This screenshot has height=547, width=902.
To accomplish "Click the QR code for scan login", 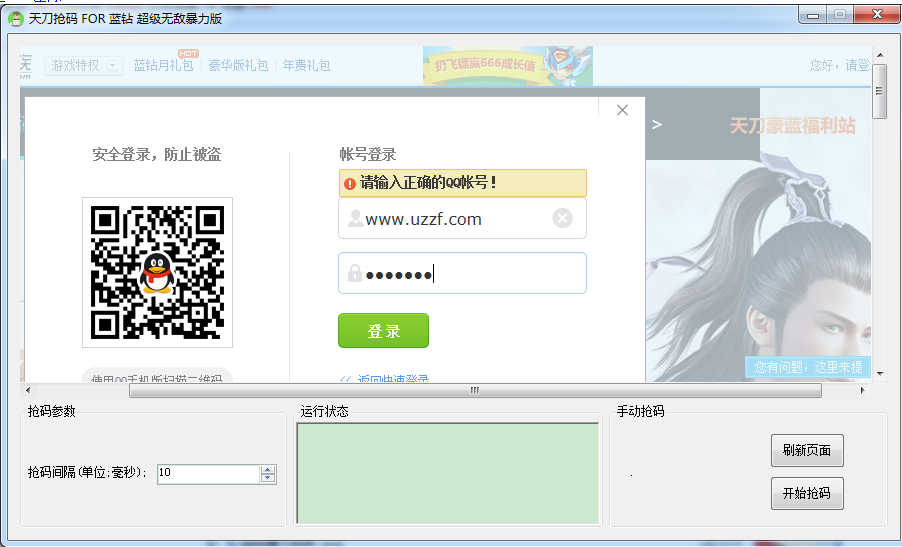I will click(x=157, y=273).
